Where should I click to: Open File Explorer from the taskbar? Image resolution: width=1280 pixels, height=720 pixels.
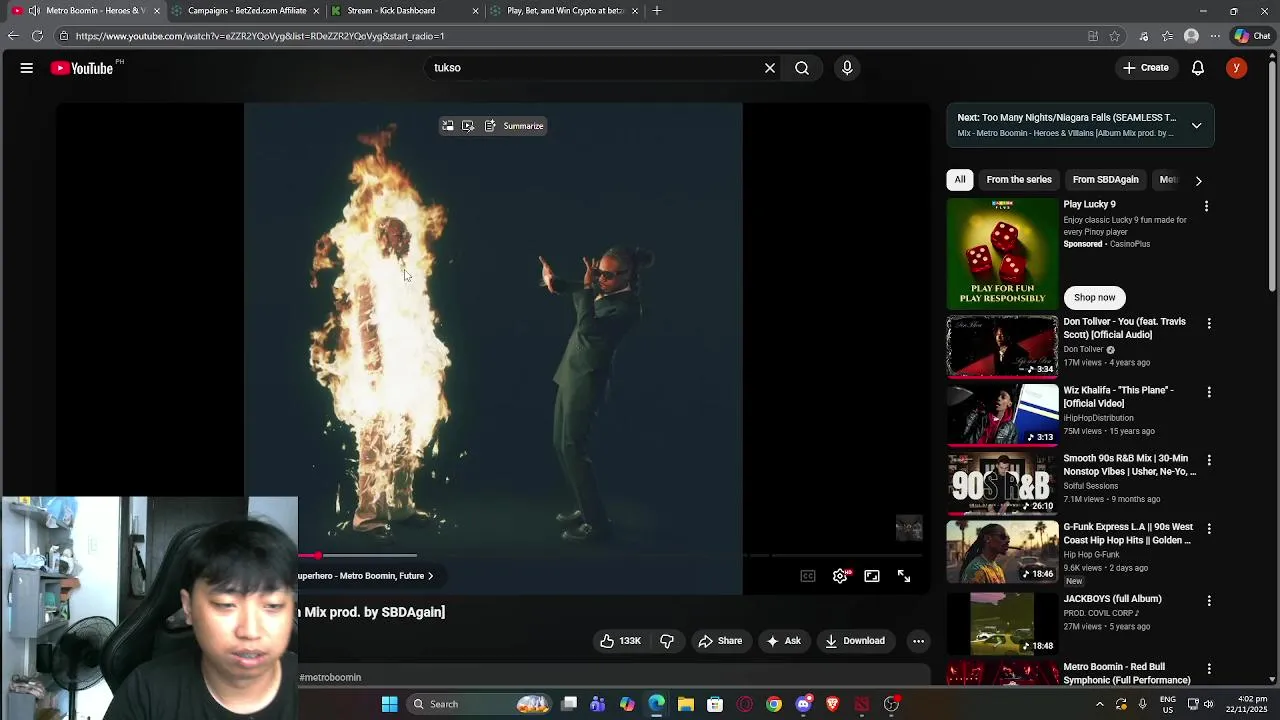686,704
